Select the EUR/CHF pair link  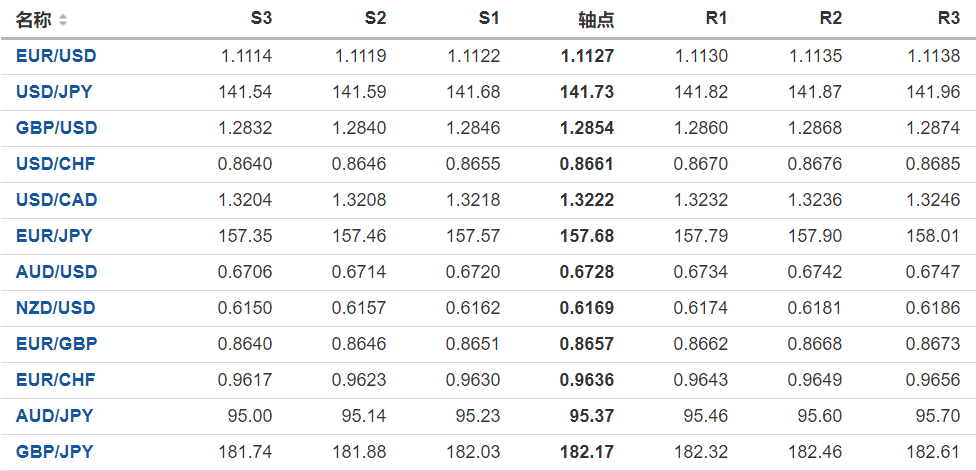55,380
